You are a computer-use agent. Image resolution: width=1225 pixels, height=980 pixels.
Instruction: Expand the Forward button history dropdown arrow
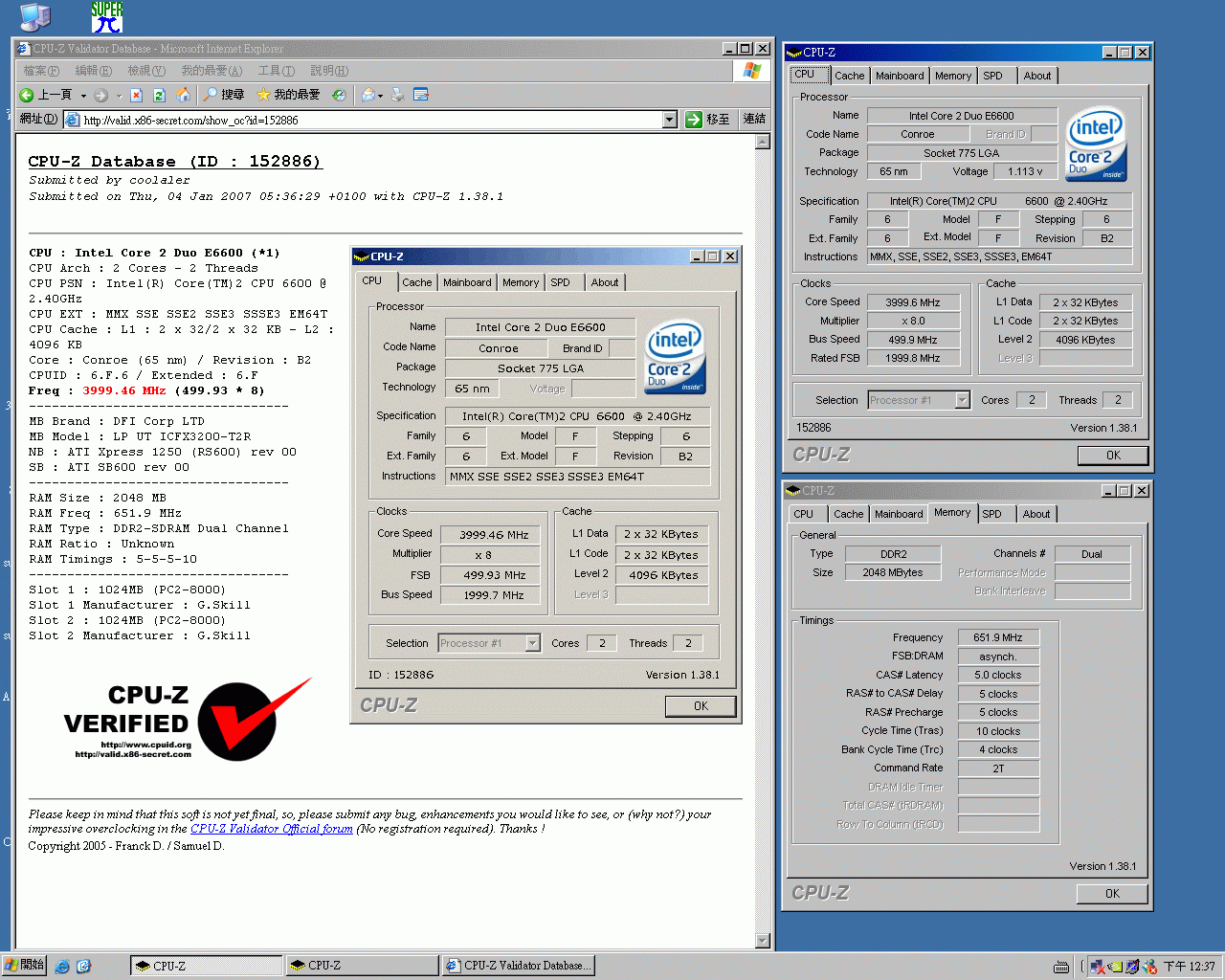[119, 96]
